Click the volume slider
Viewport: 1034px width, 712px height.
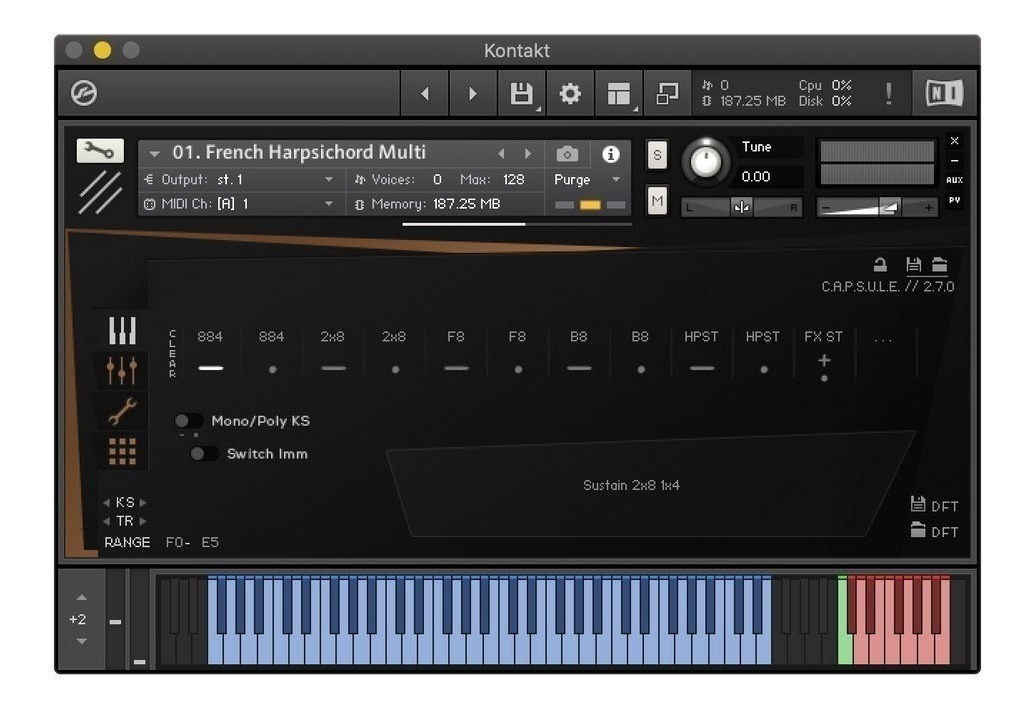tap(878, 208)
